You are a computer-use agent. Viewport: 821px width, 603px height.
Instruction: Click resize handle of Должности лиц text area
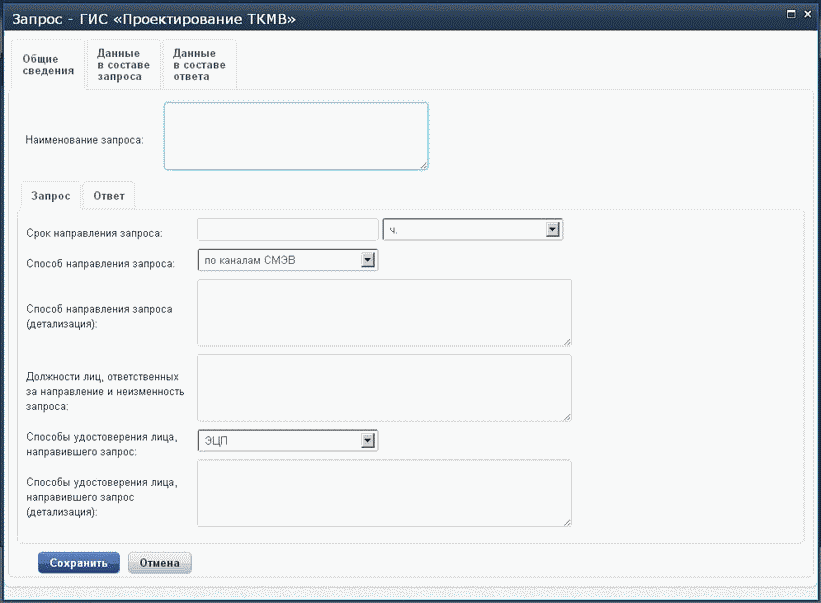[x=566, y=416]
